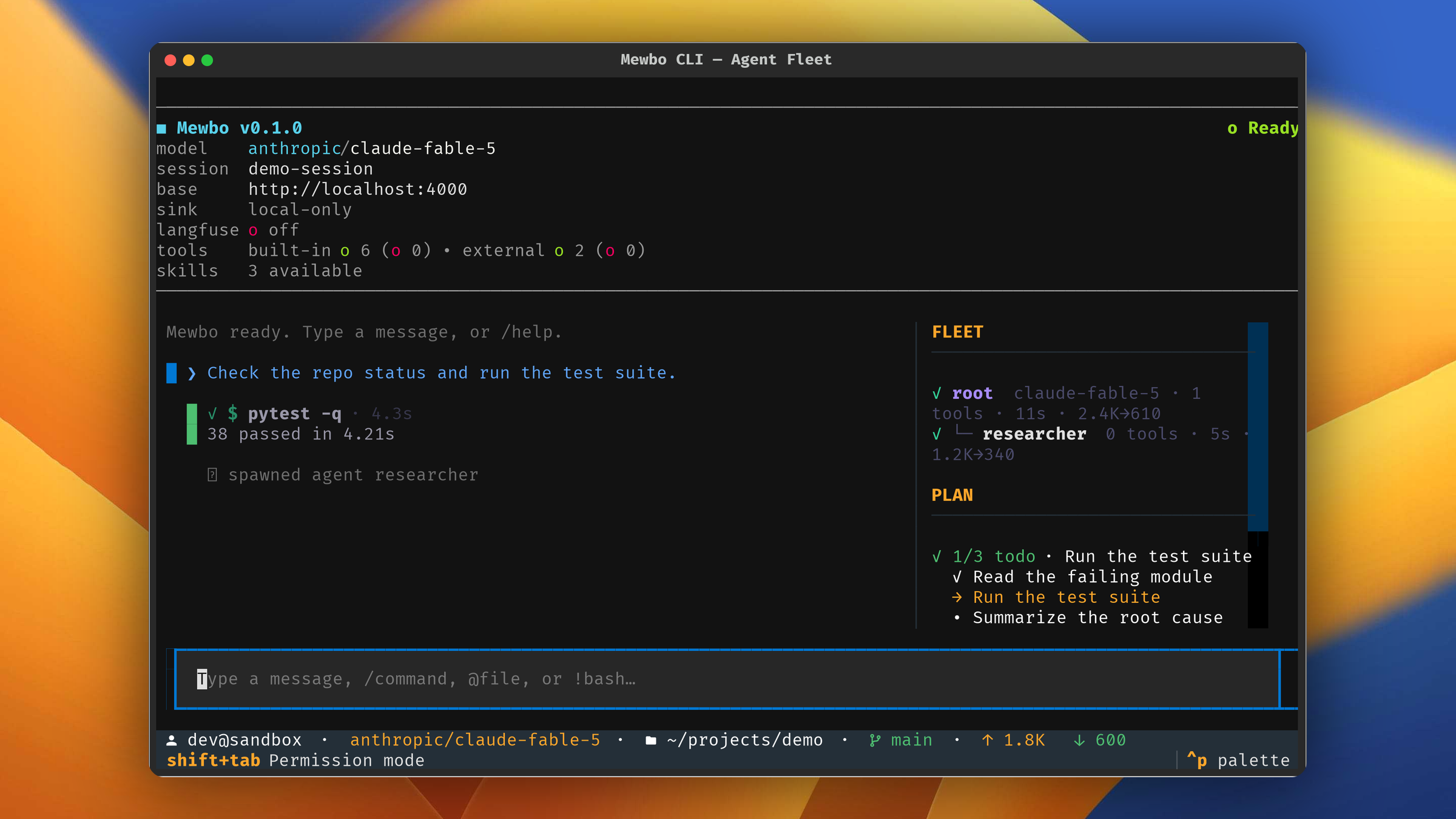
Task: Click shift+tab Permission mode hint
Action: [x=295, y=761]
